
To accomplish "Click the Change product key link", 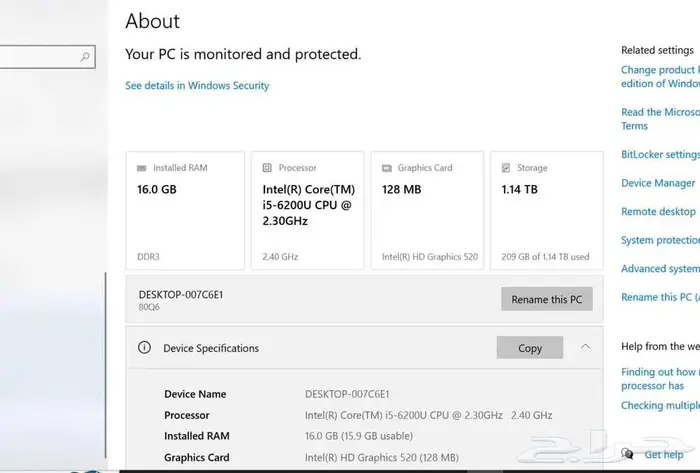I will click(660, 70).
